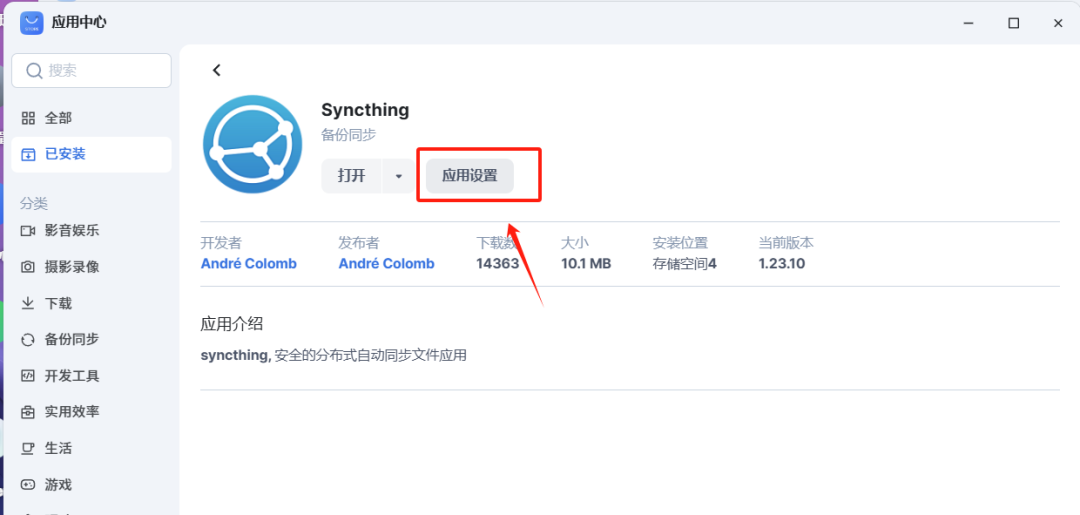The height and width of the screenshot is (515, 1080).
Task: Click the 开发工具 code icon
Action: click(28, 376)
